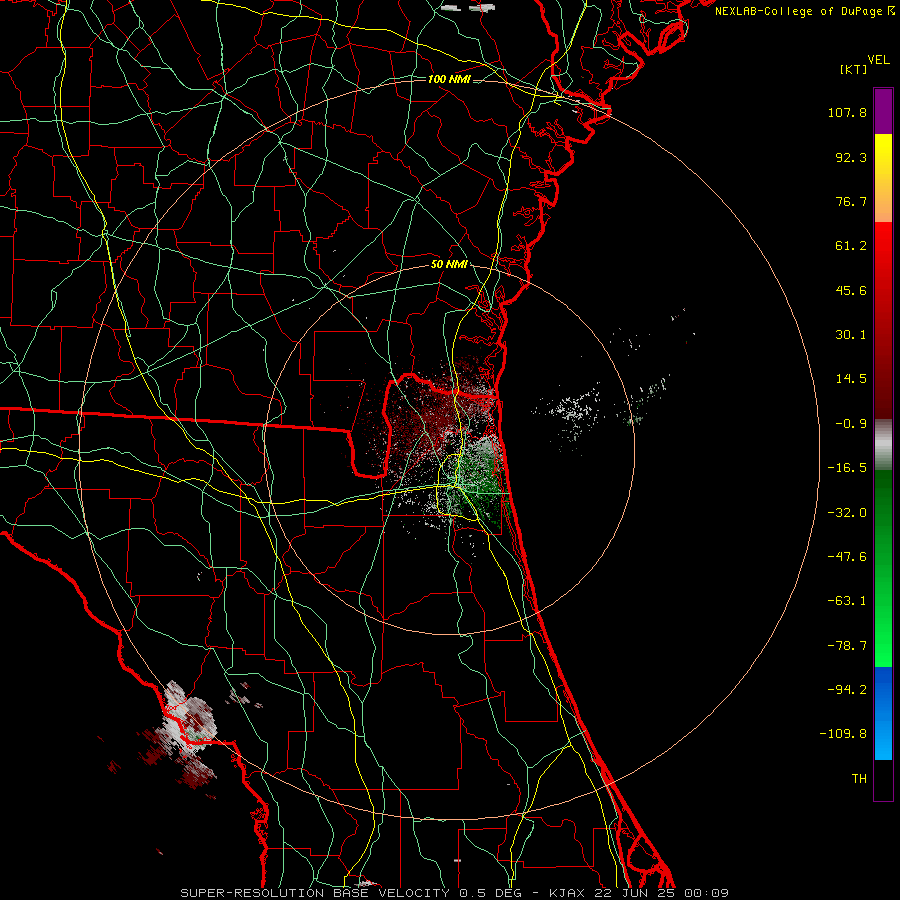Click the [KT] units label
The height and width of the screenshot is (900, 900).
click(853, 69)
